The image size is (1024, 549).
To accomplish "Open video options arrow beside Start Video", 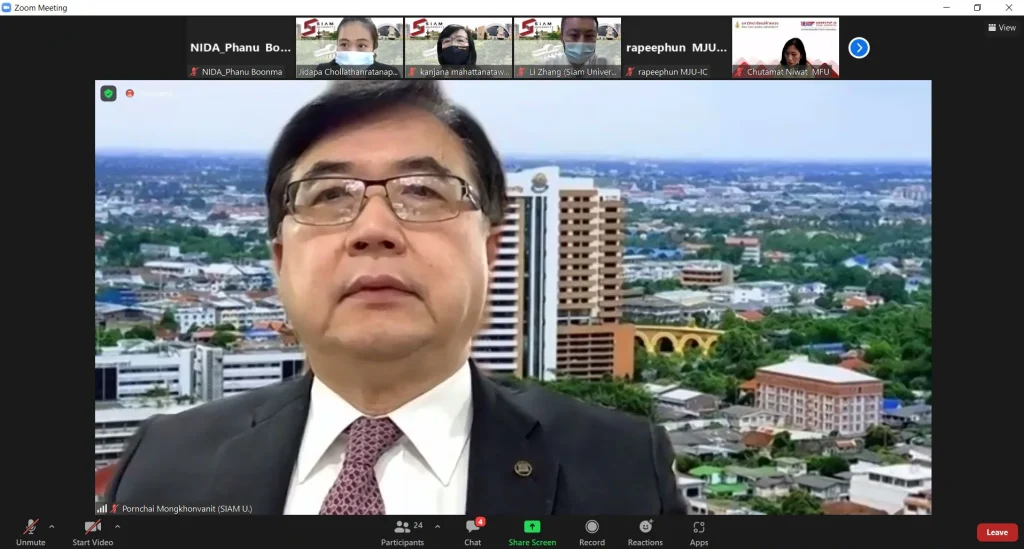I will tap(118, 526).
